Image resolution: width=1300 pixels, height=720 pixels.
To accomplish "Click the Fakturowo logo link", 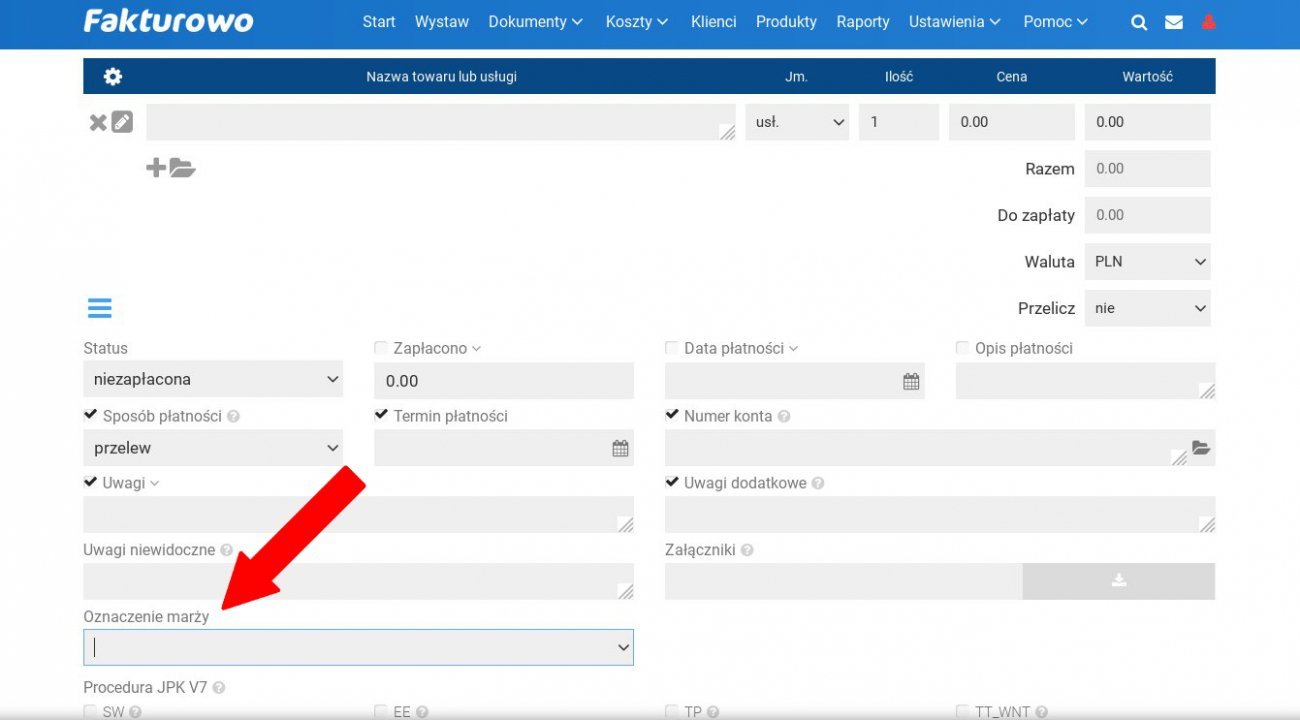I will pyautogui.click(x=168, y=22).
